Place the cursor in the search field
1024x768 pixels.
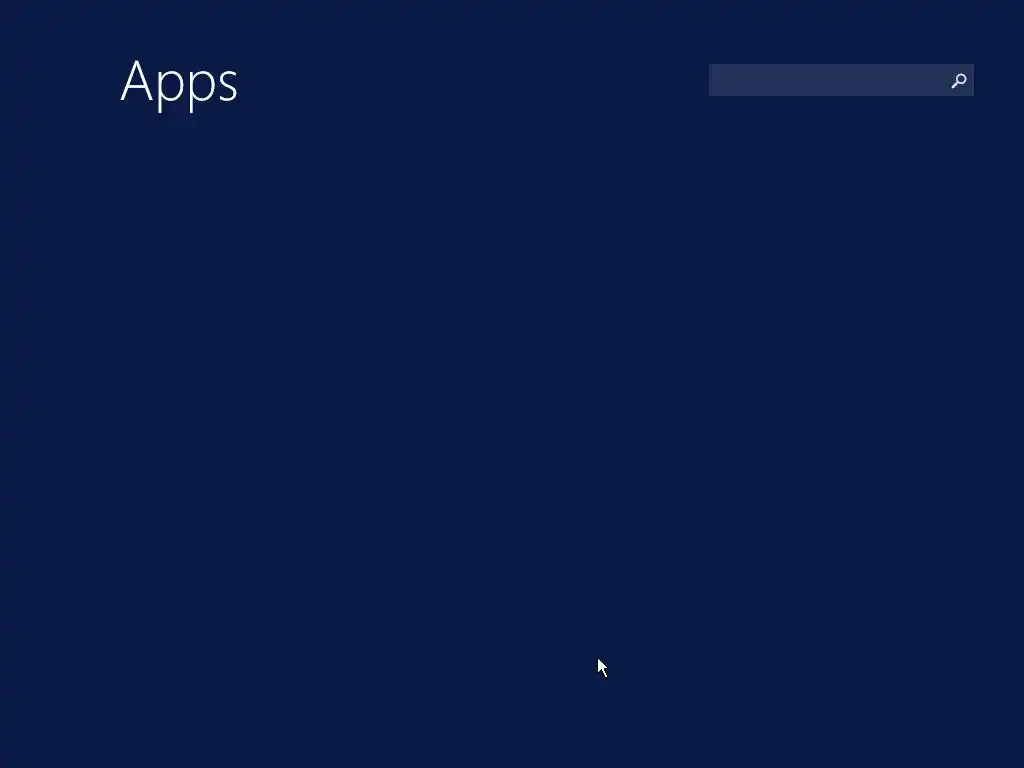tap(828, 80)
